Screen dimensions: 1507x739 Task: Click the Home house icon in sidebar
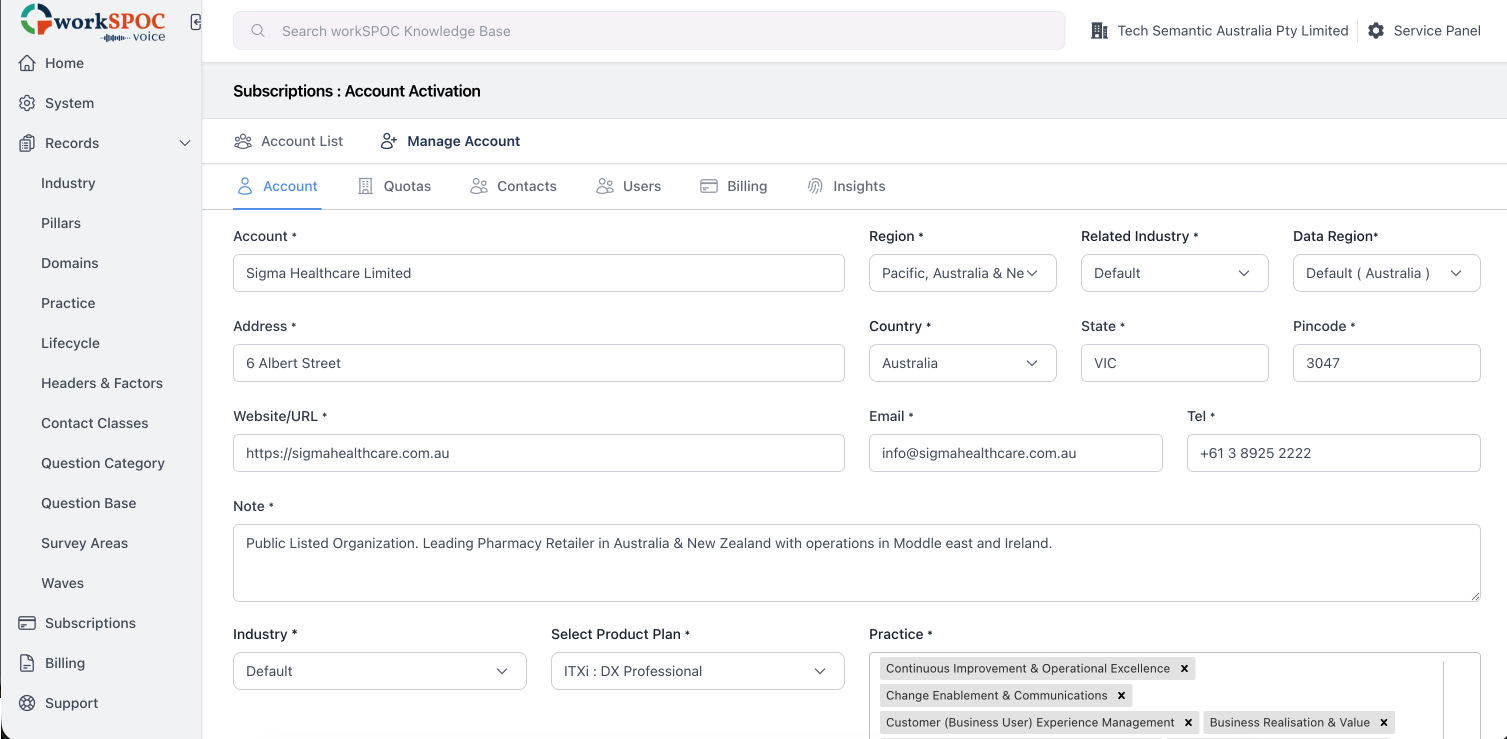pos(27,63)
